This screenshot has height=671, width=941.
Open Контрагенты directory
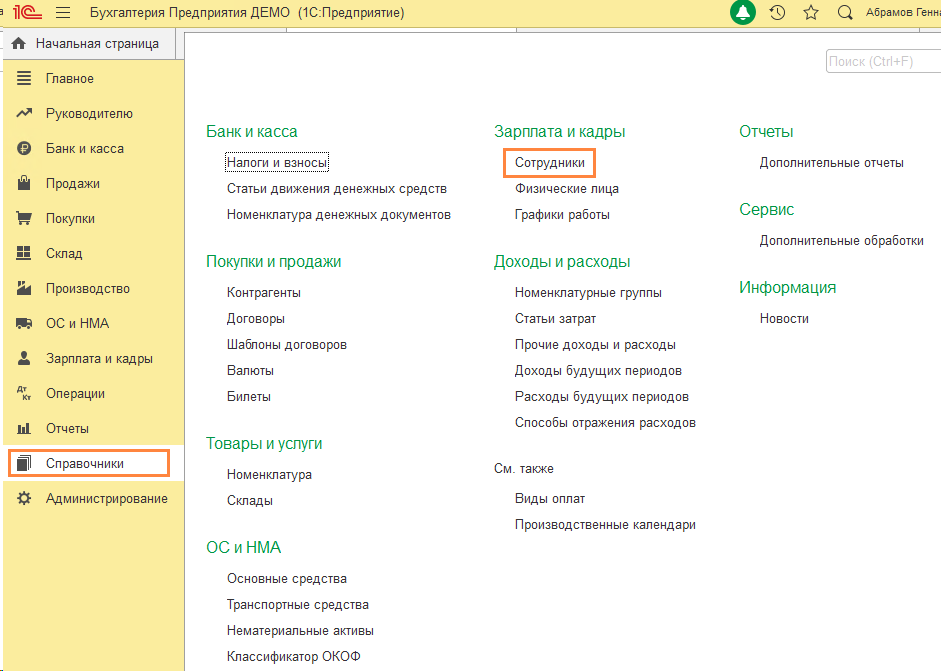263,293
